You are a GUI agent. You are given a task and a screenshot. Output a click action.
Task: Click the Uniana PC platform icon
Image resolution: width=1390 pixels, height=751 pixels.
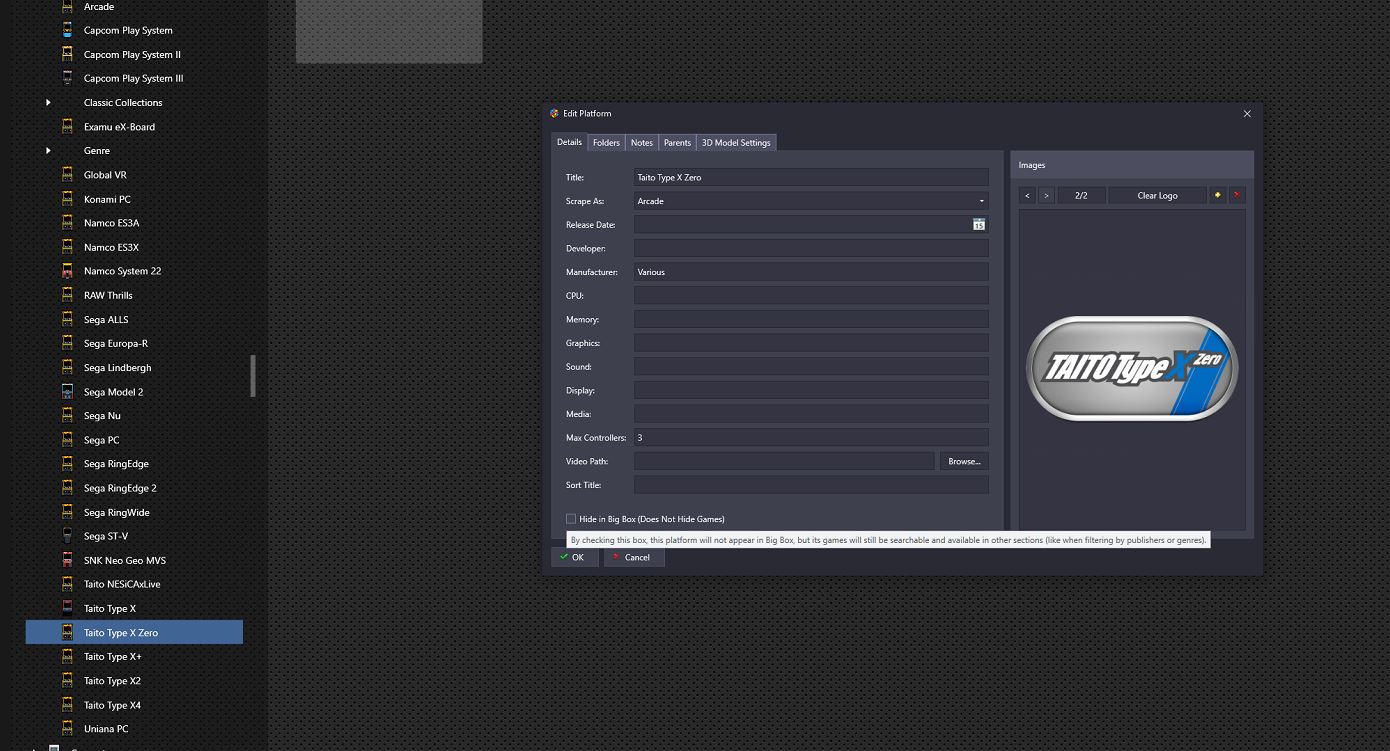67,729
